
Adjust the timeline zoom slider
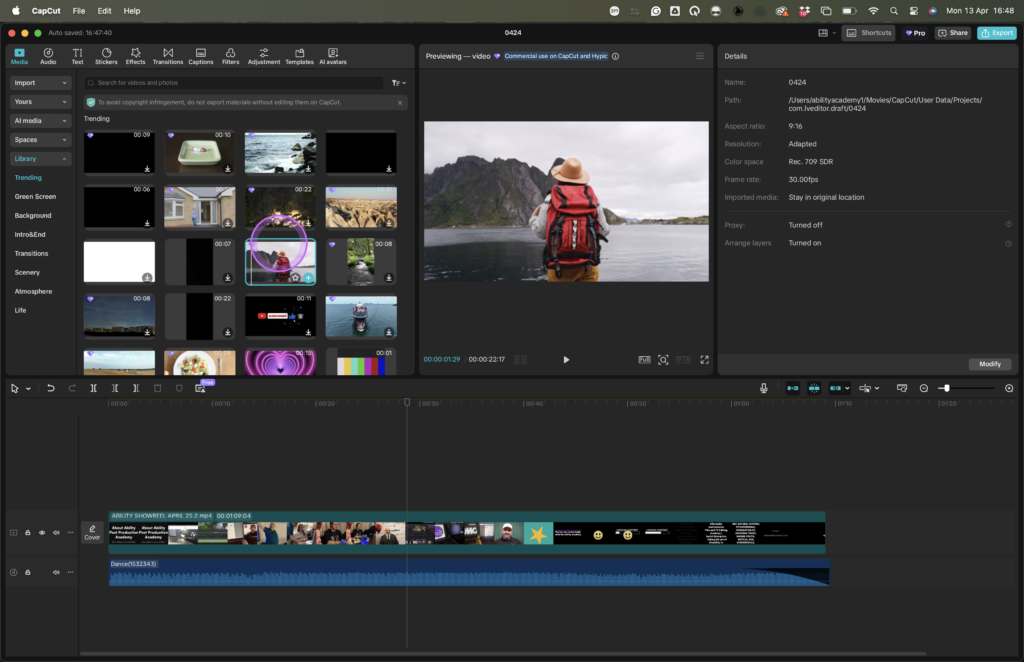point(946,388)
